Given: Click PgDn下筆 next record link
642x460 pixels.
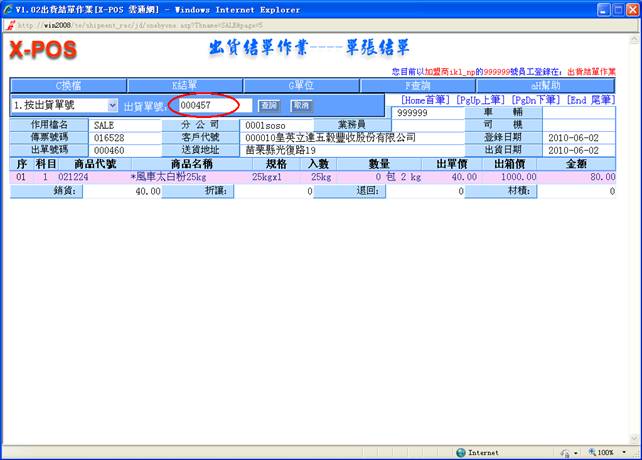Looking at the screenshot, I should [x=537, y=100].
